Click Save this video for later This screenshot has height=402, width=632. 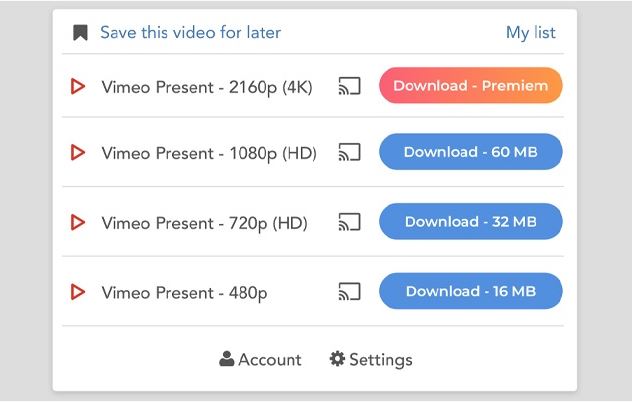(190, 33)
